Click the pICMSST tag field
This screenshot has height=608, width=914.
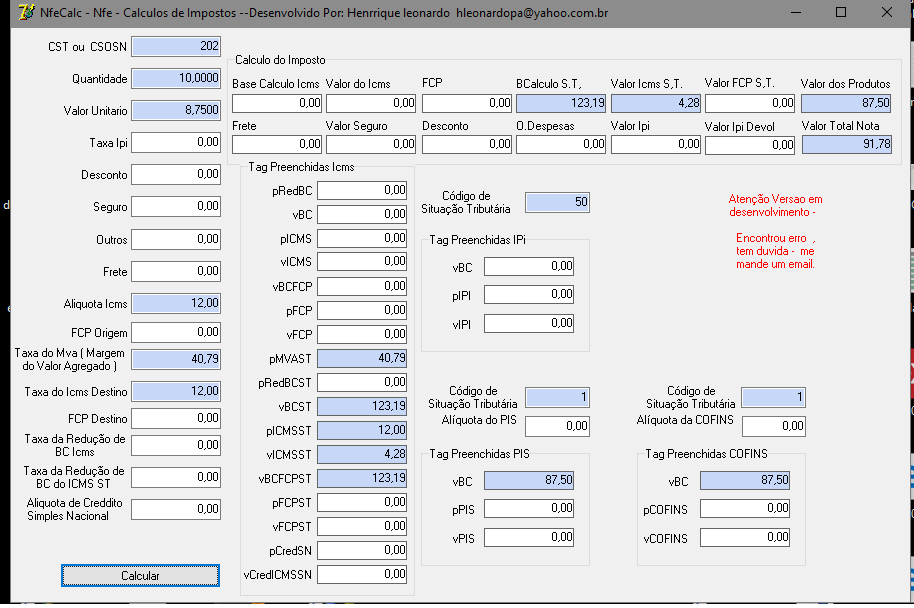(362, 431)
